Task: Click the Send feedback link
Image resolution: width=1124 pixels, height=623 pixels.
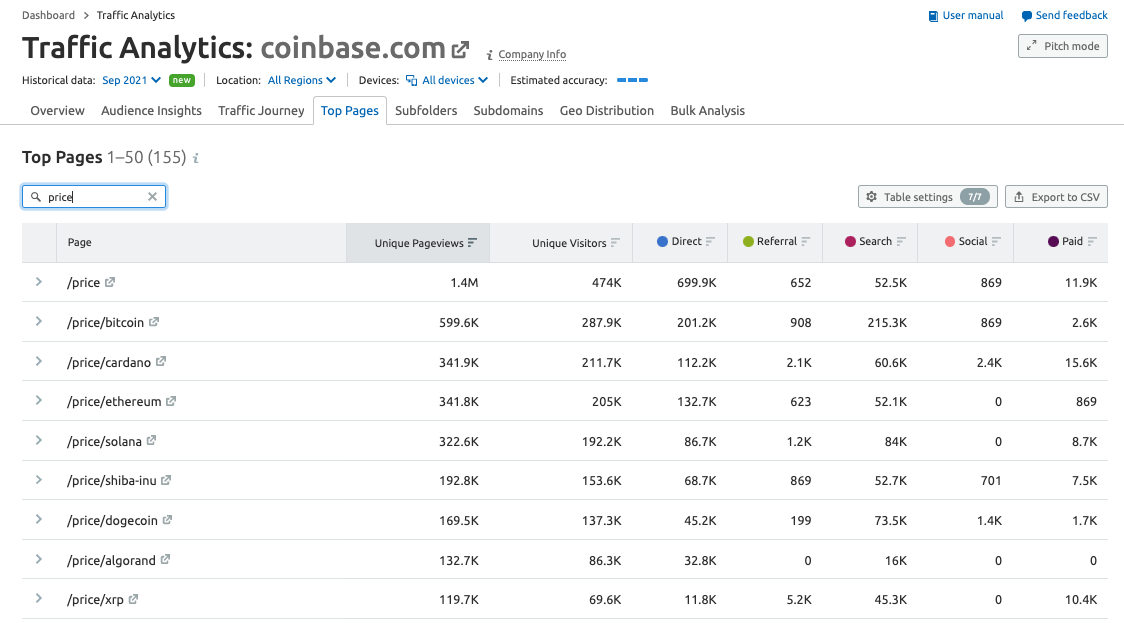Action: click(x=1065, y=16)
